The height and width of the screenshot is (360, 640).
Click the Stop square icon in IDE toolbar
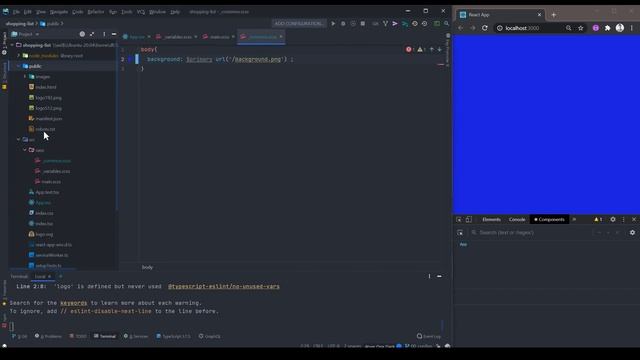pyautogui.click(x=362, y=24)
